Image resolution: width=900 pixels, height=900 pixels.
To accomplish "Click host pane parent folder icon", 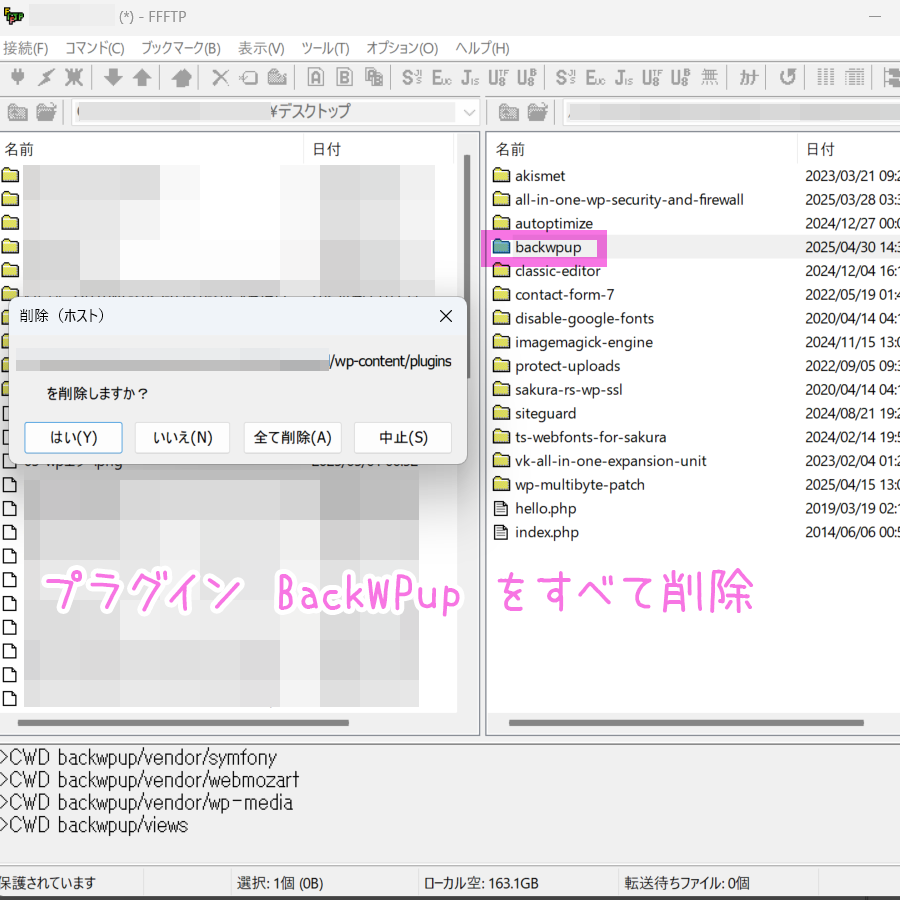I will 509,112.
